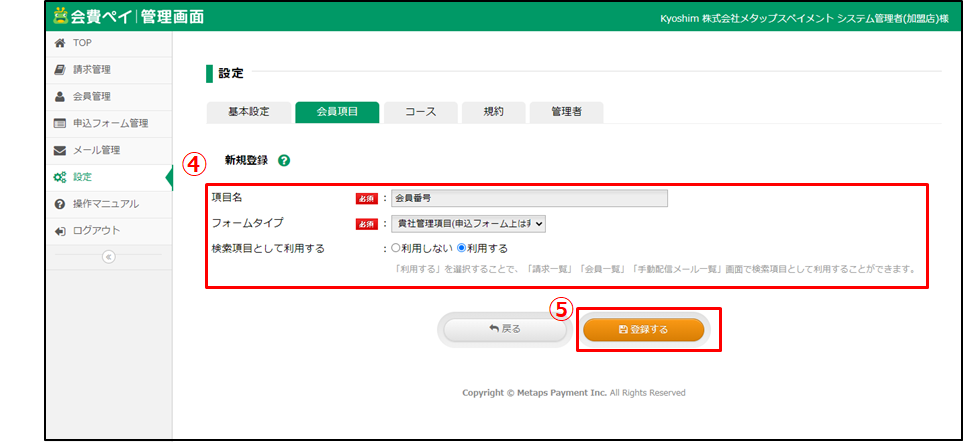This screenshot has height=442, width=963.
Task: Click the メール管理 envelope icon
Action: click(60, 151)
